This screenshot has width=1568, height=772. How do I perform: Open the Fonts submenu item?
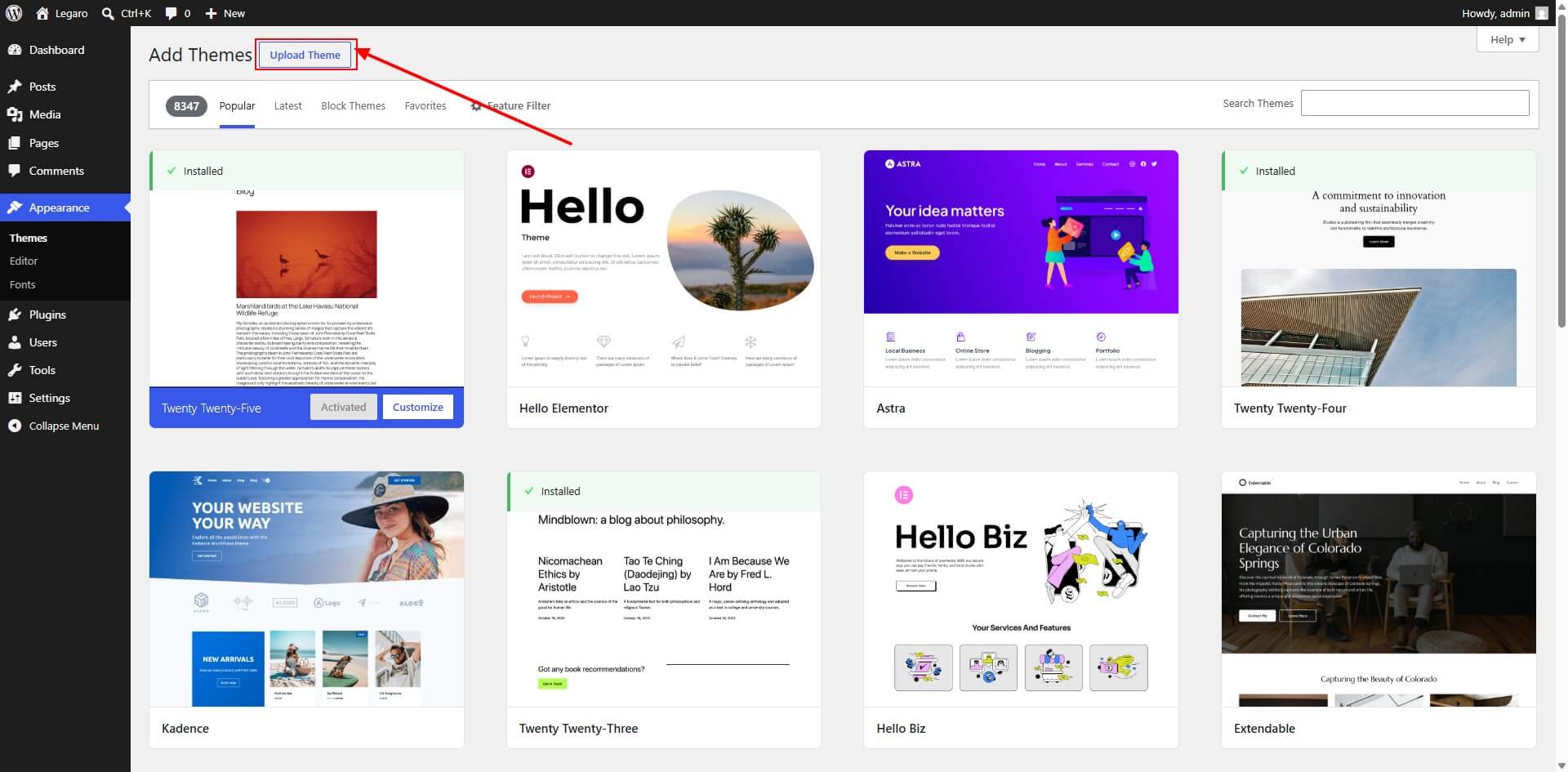click(x=23, y=284)
